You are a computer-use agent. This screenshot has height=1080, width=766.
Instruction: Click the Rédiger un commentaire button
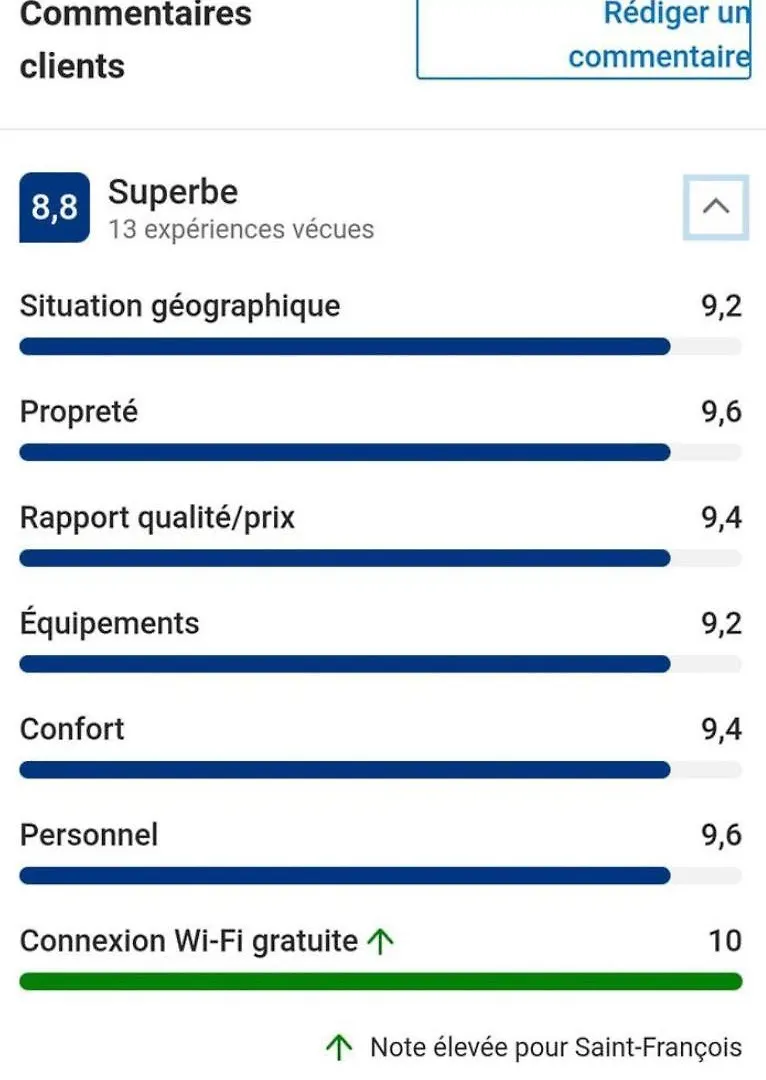[584, 39]
